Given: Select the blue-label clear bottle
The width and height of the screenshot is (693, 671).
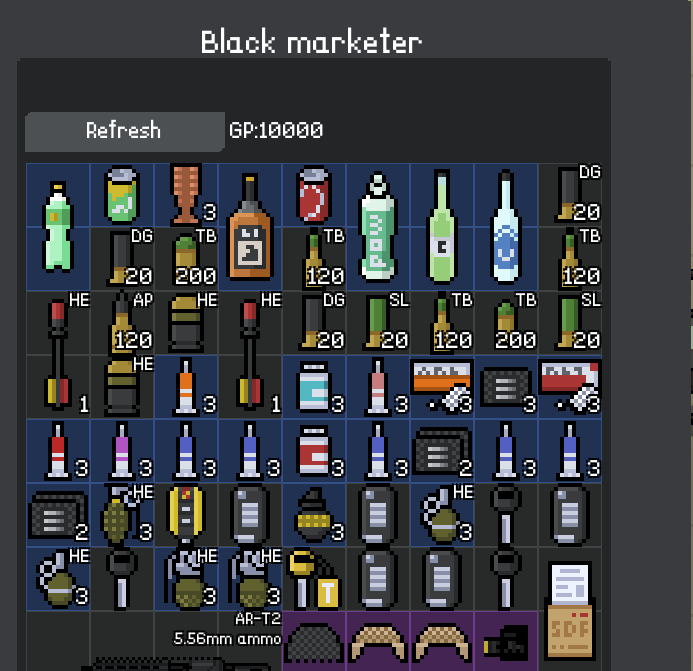Looking at the screenshot, I should point(506,227).
